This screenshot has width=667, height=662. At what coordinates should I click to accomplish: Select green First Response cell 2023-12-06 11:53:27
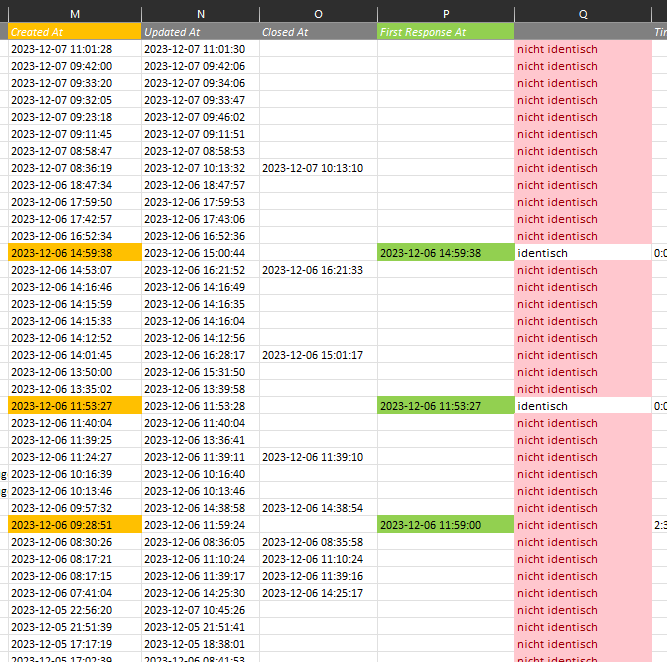(x=446, y=406)
